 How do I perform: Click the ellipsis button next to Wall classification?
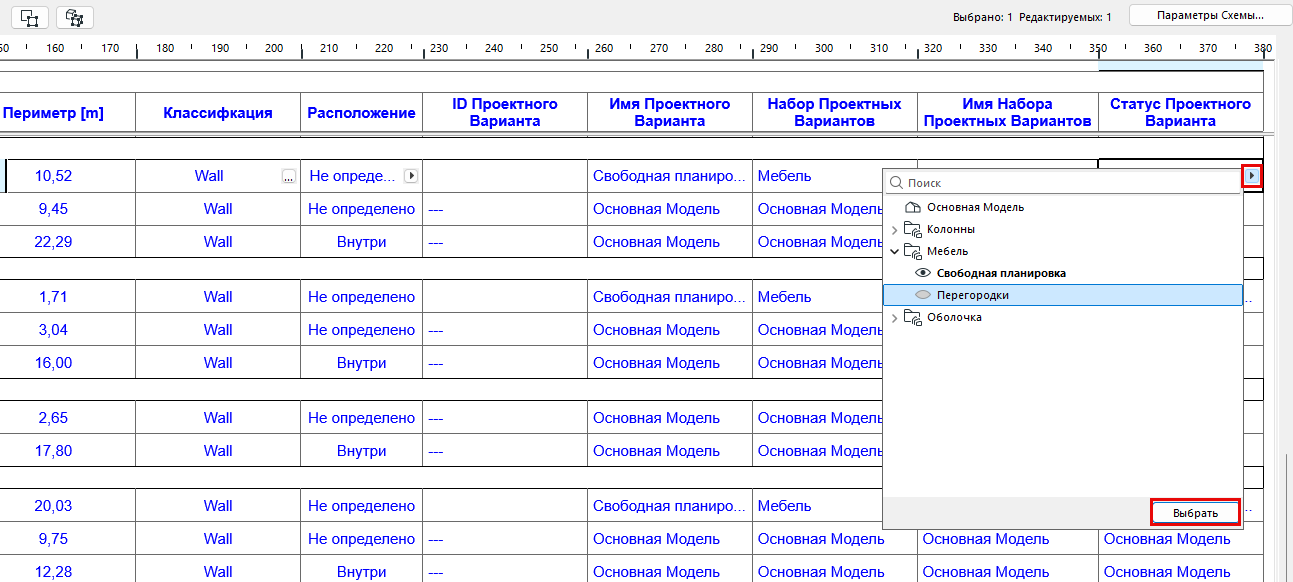click(x=288, y=176)
